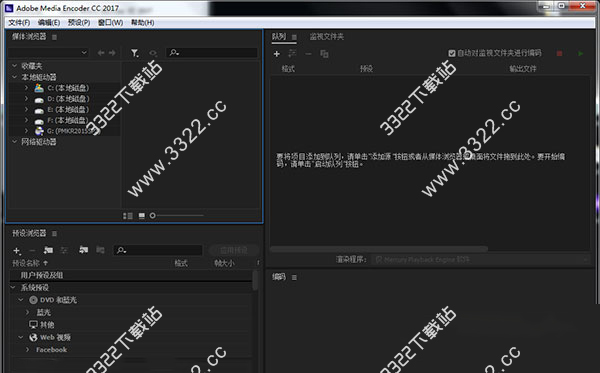Open the 帮助(H) menu
This screenshot has height=373, width=600.
pyautogui.click(x=142, y=23)
